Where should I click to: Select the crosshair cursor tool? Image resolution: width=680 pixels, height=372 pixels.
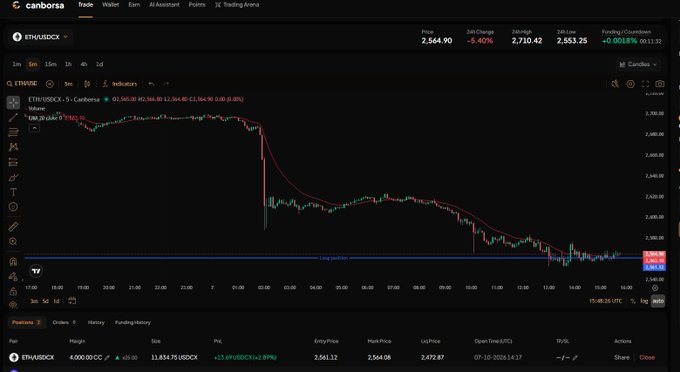coord(13,103)
